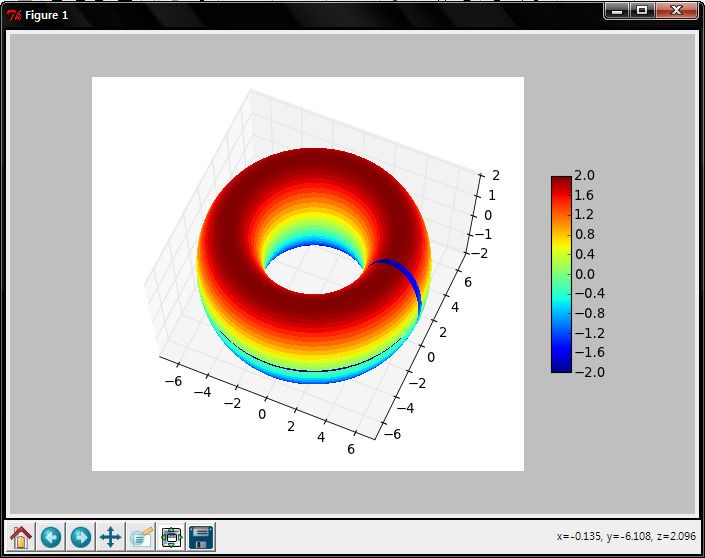
Task: Click the jet colorbar gradient
Action: click(561, 274)
